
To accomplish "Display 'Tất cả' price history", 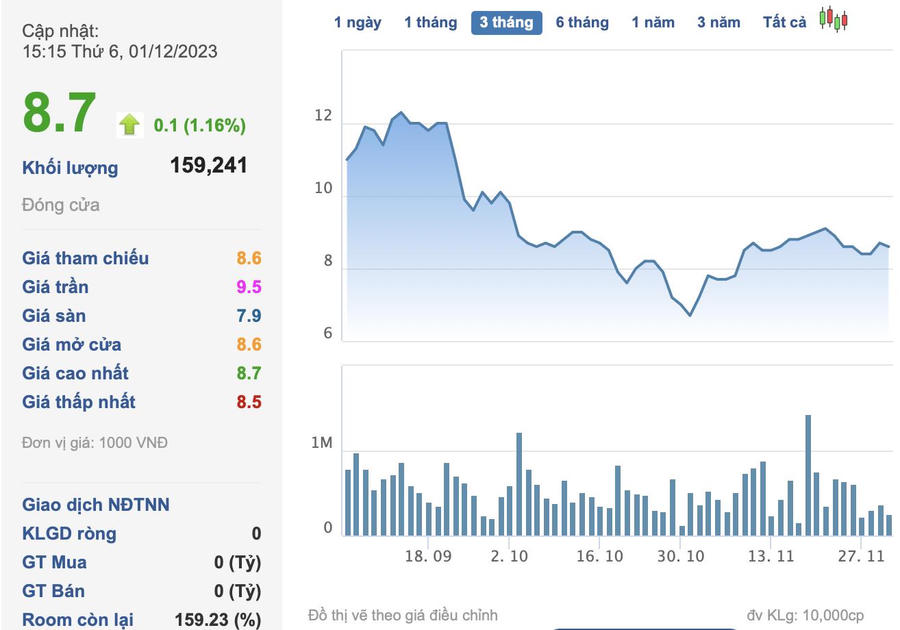I will [784, 22].
